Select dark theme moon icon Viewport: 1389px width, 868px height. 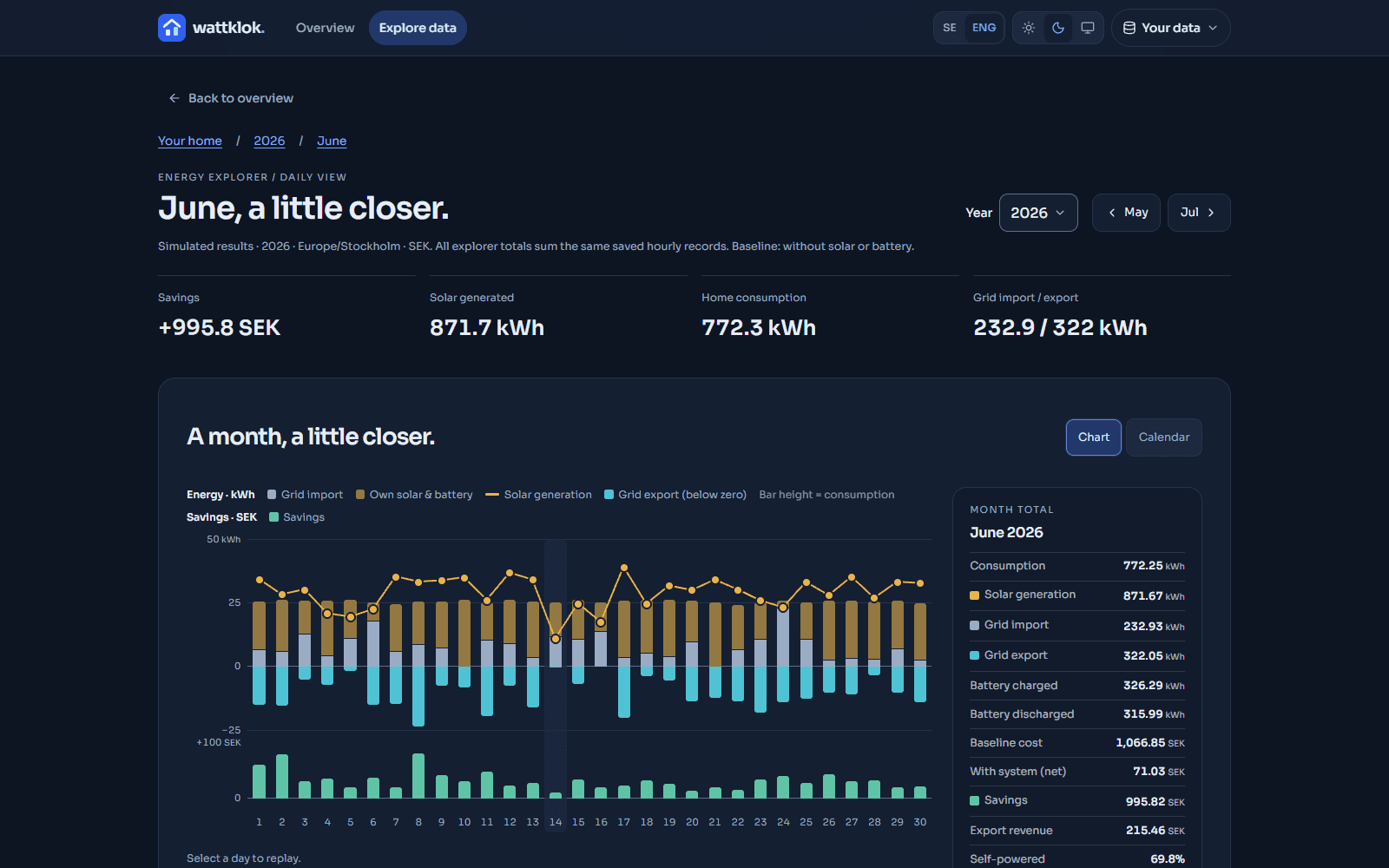point(1058,28)
